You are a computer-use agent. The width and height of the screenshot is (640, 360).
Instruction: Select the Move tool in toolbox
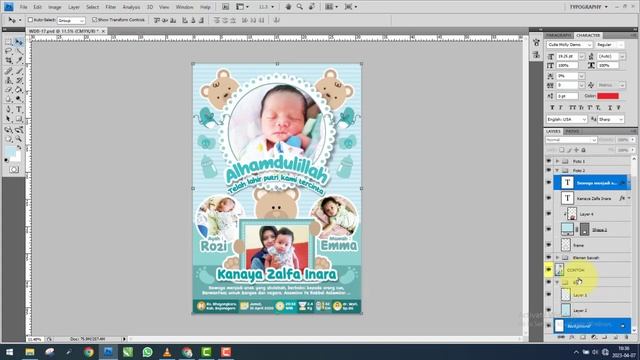pos(19,42)
